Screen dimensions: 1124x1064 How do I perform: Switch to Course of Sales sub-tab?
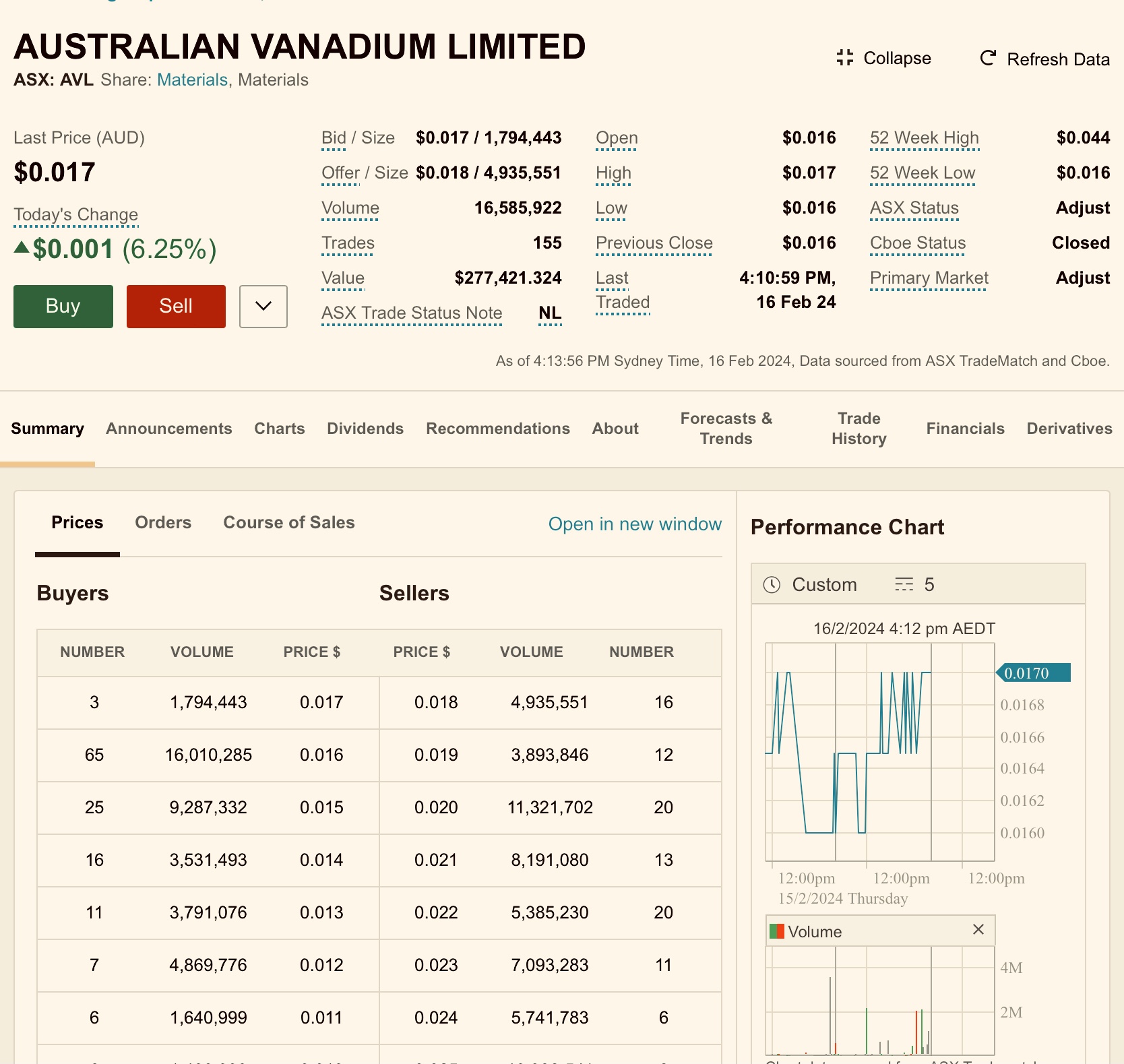289,523
